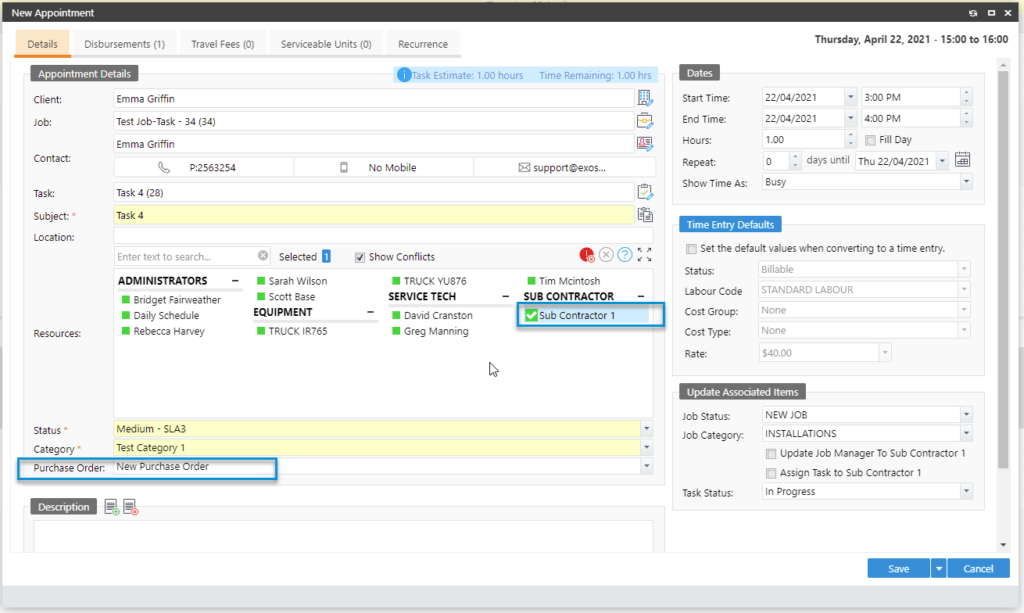
Task: Open the Travel Fees (0) tab
Action: (x=223, y=44)
